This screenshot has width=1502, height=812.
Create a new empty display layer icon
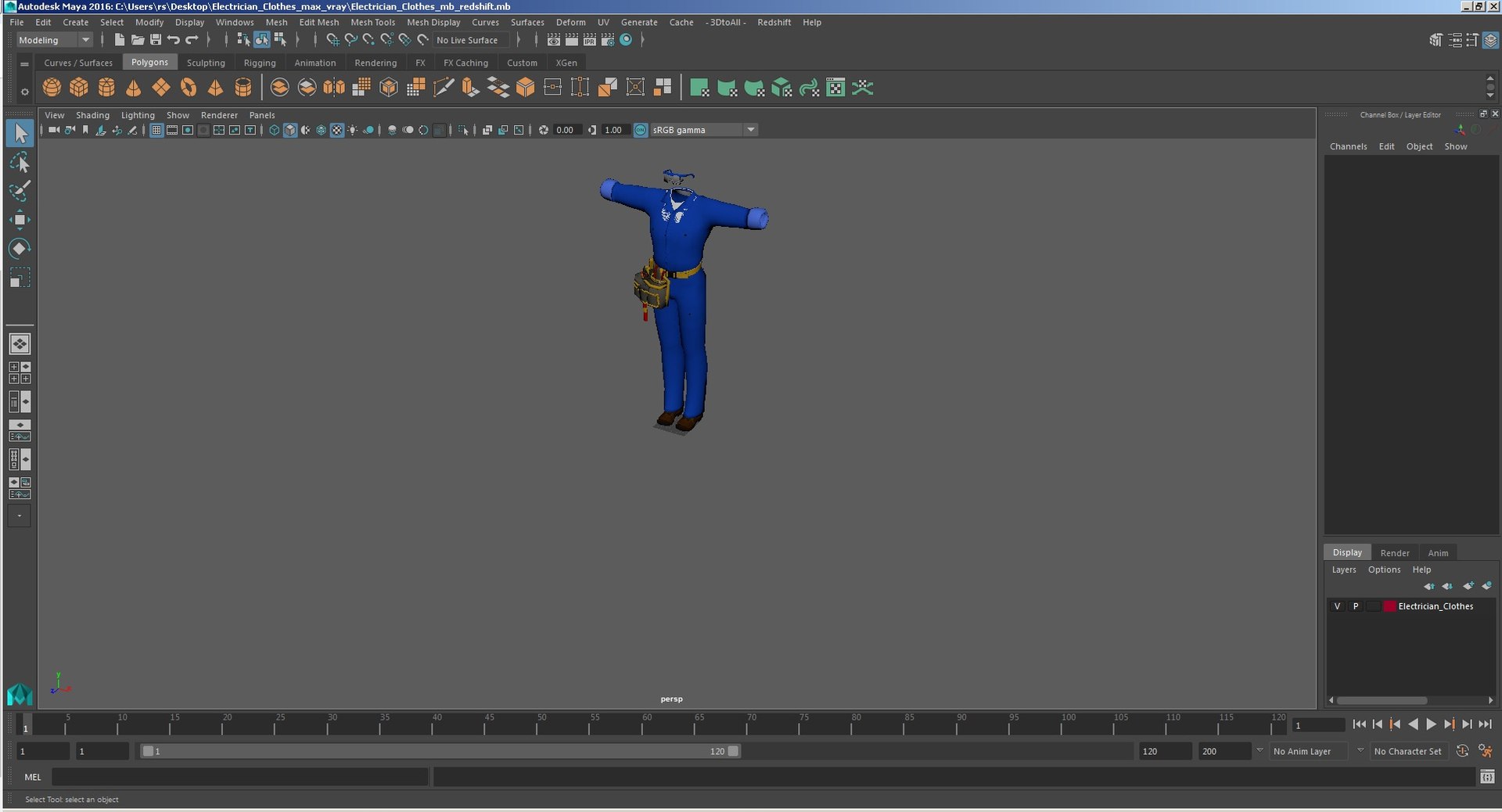tap(1468, 586)
